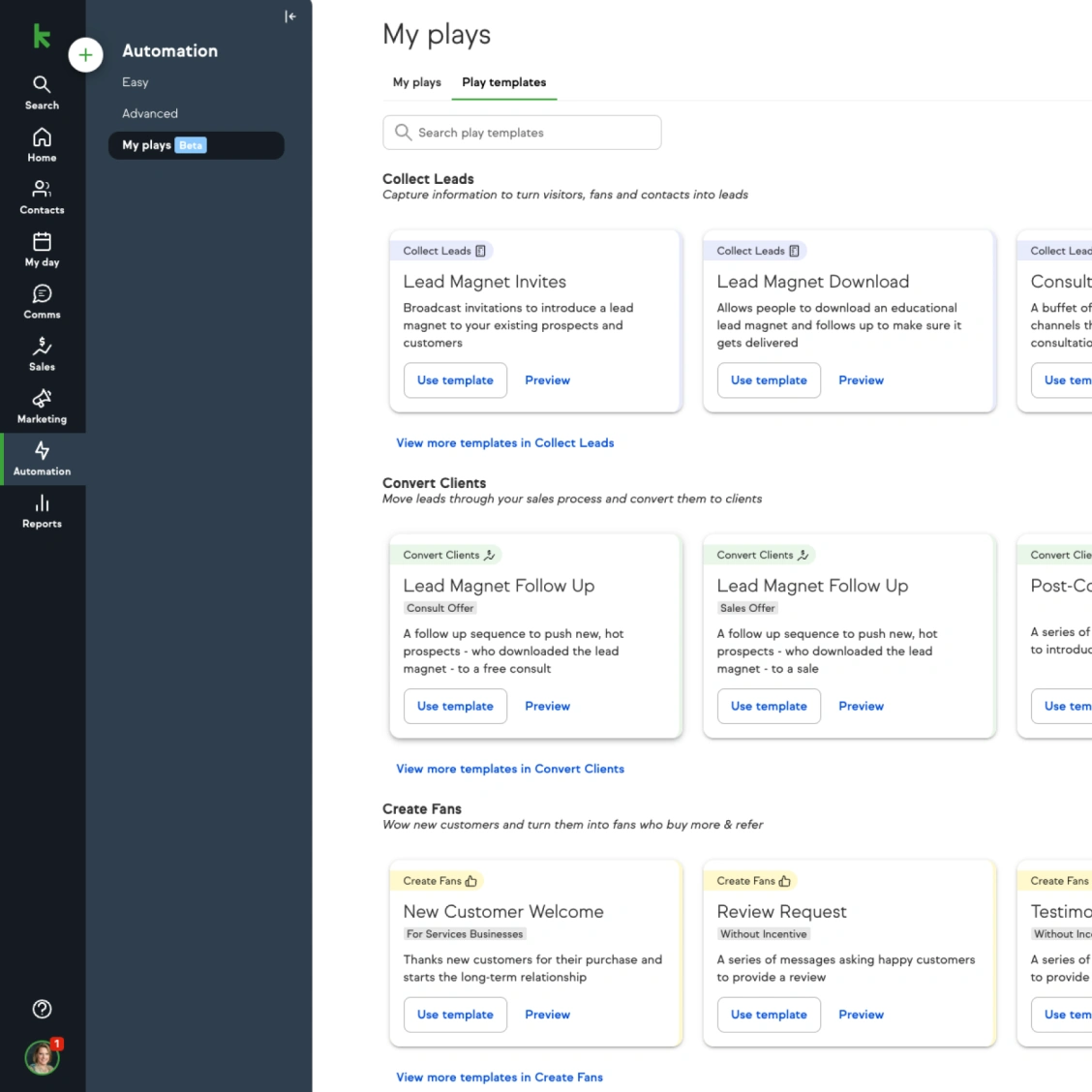Preview the Lead Magnet Download template
This screenshot has width=1092, height=1092.
point(861,380)
